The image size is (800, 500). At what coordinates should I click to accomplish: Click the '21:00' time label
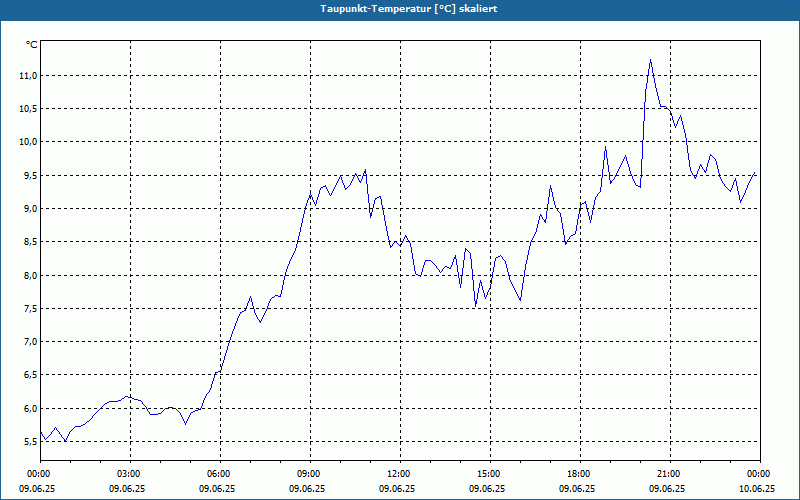(x=670, y=474)
